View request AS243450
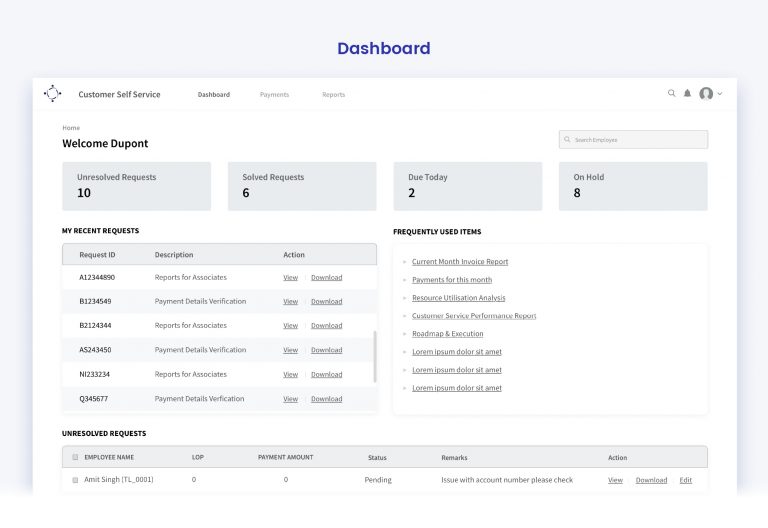This screenshot has height=528, width=768. (x=290, y=350)
